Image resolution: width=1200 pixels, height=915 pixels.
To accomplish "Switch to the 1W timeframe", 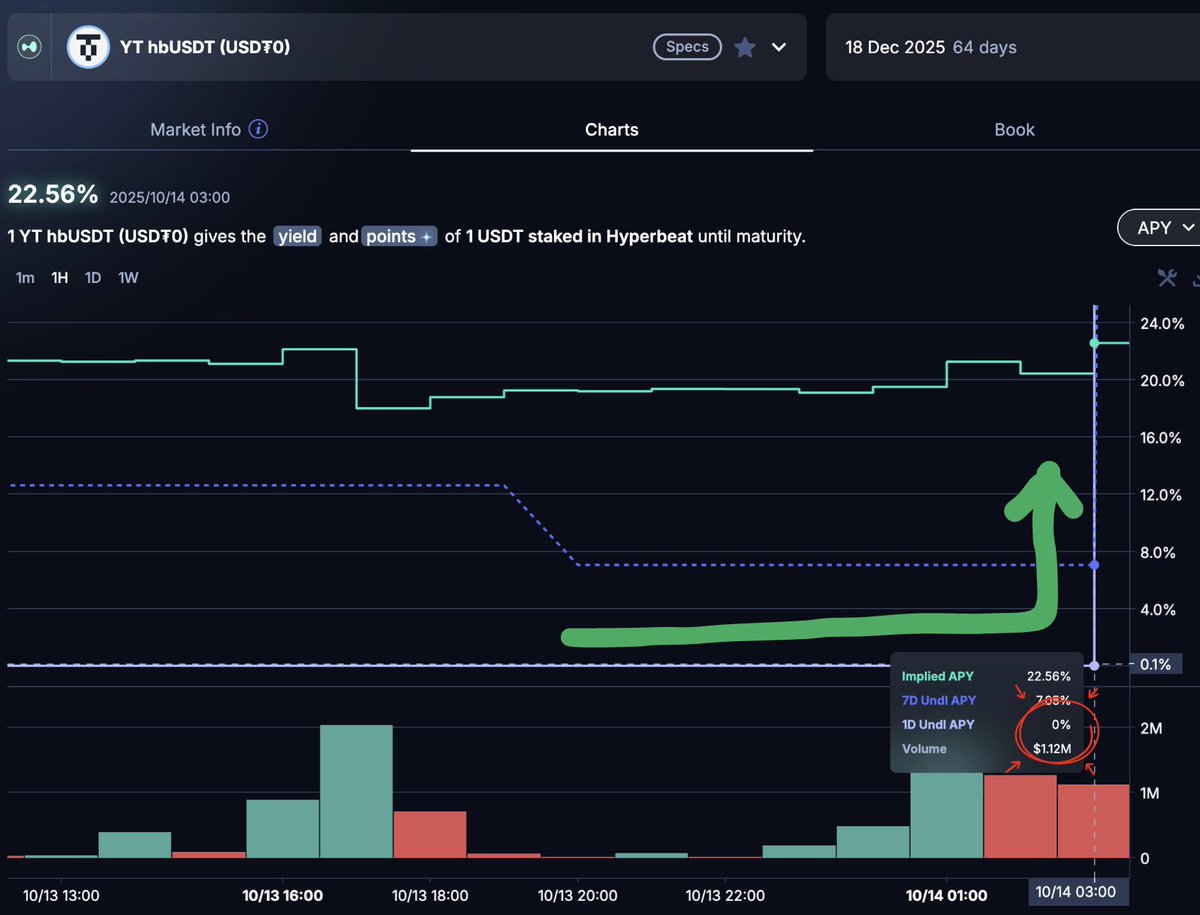I will [x=127, y=277].
